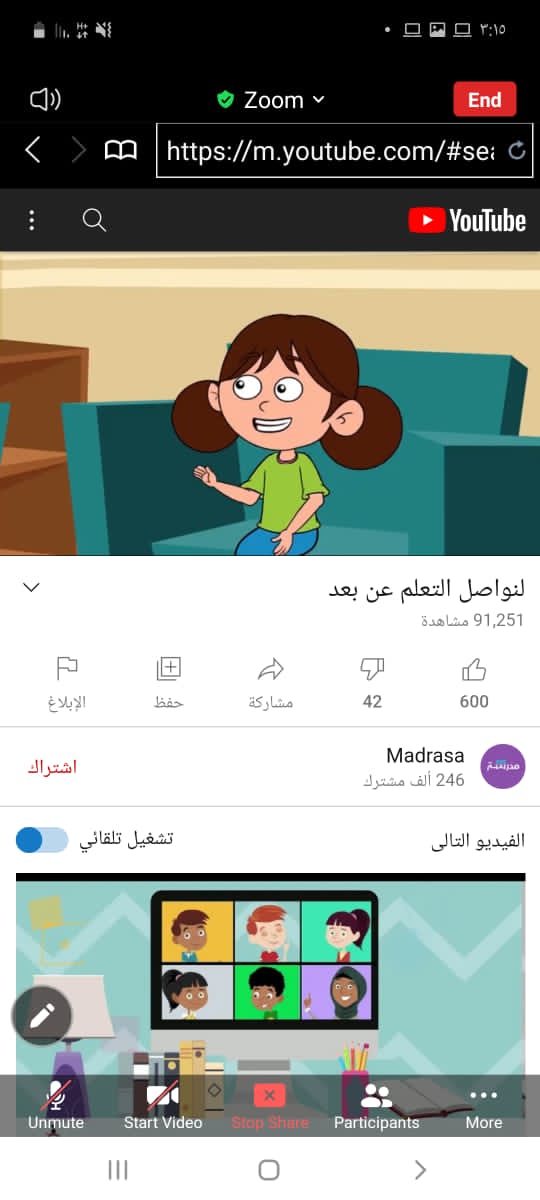540x1200 pixels.
Task: Subscribe to Madrasa channel
Action: (52, 767)
